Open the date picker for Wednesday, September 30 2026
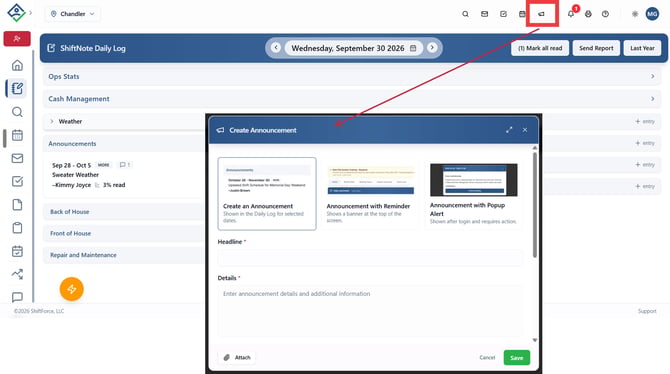This screenshot has width=670, height=374. 353,48
